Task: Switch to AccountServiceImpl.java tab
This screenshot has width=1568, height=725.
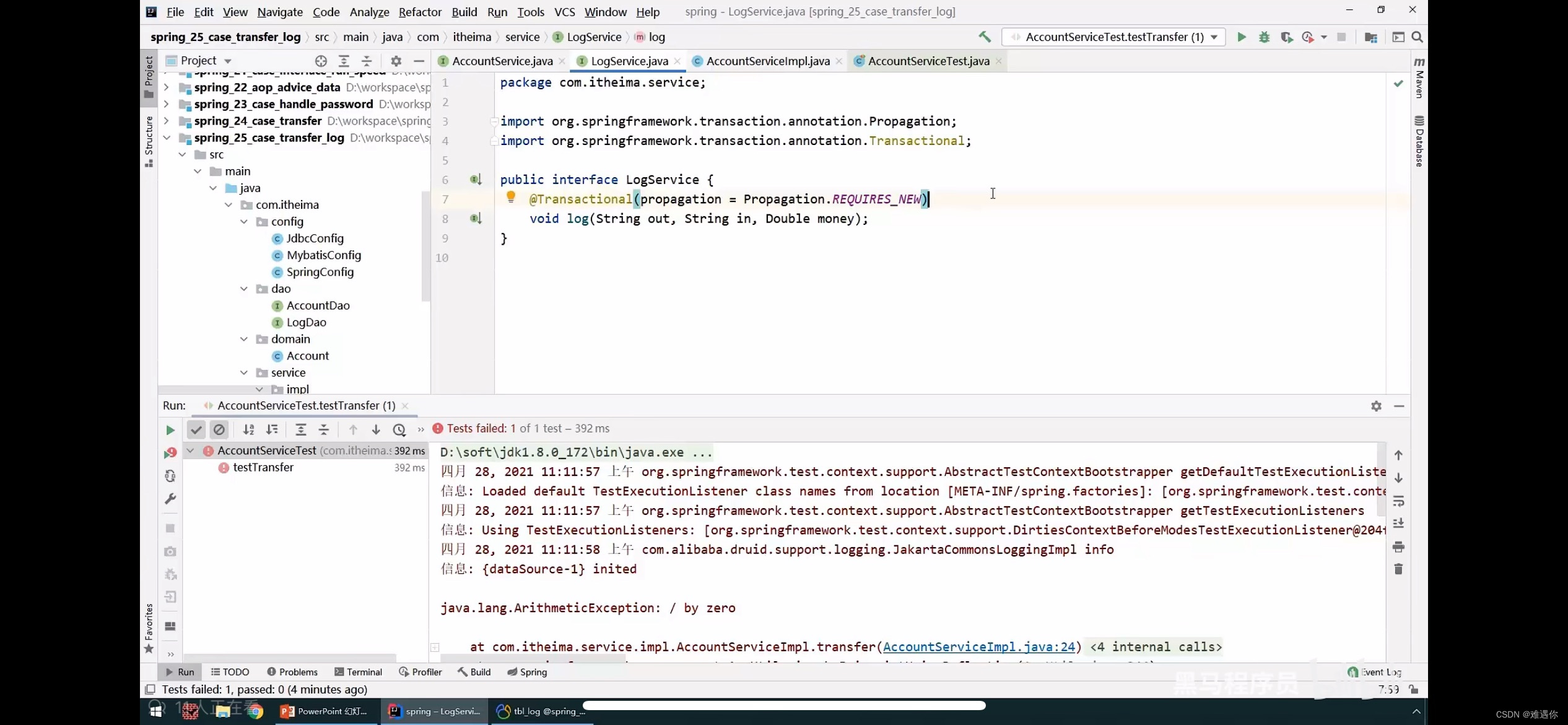Action: 767,61
